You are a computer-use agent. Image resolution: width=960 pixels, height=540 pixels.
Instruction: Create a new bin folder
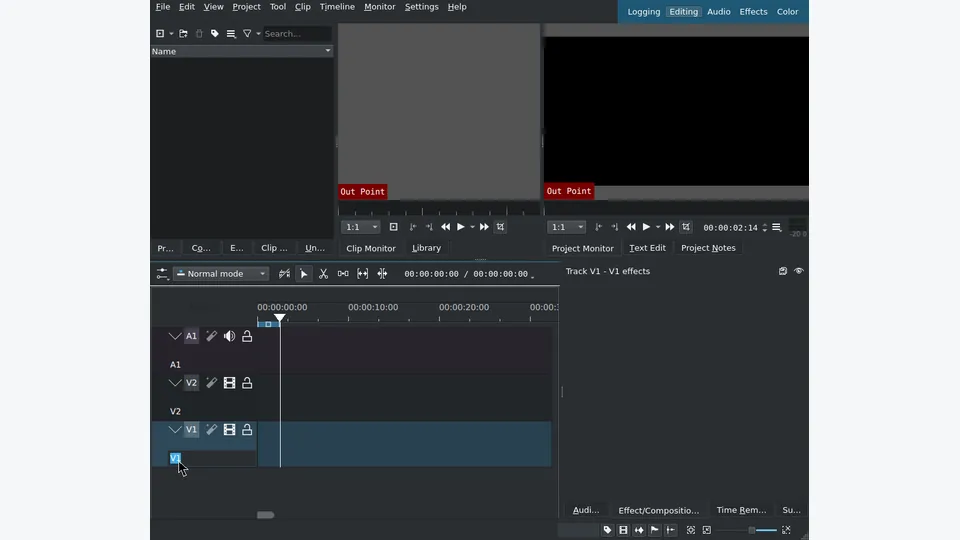tap(183, 34)
